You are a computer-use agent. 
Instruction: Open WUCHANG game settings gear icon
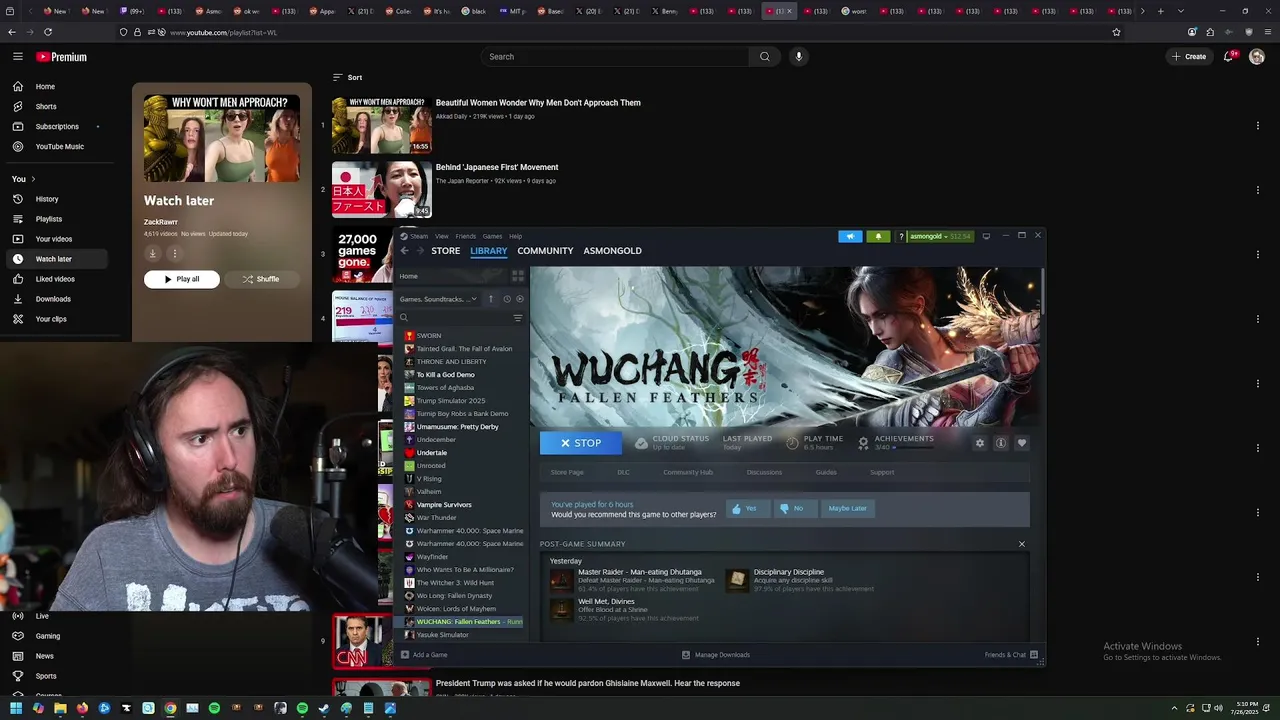coord(980,443)
